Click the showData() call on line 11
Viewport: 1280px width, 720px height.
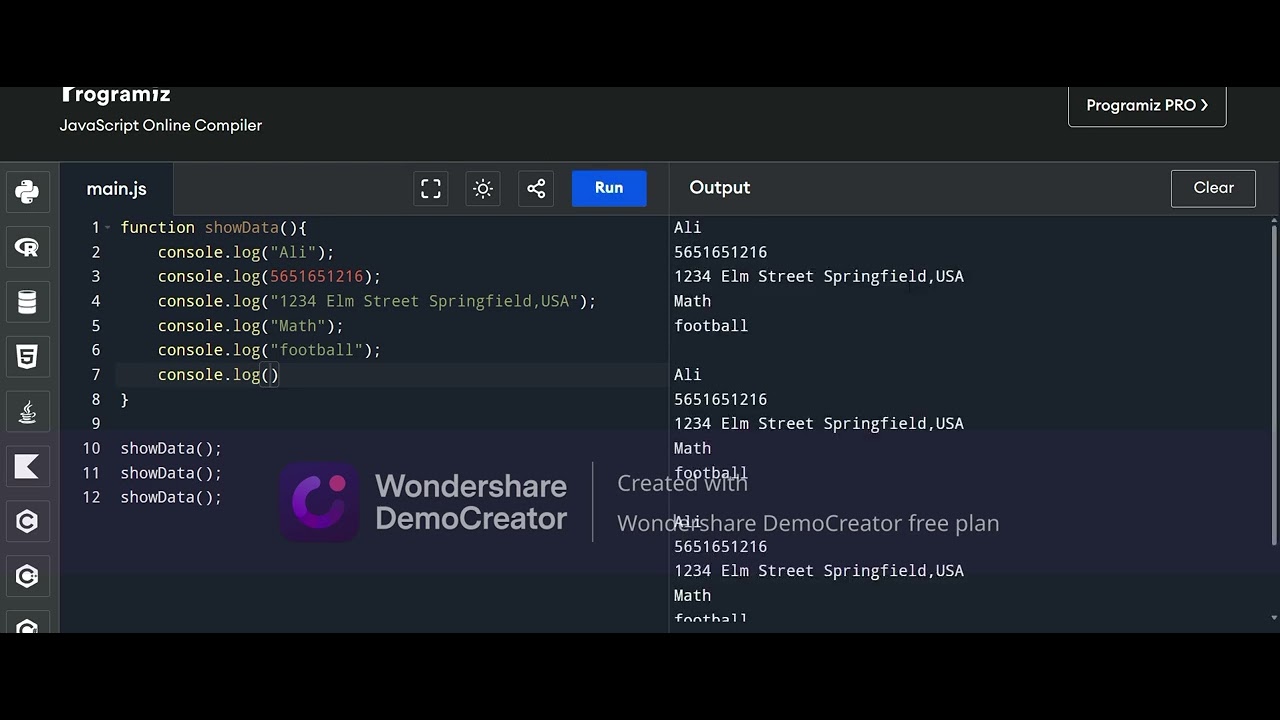tap(171, 473)
